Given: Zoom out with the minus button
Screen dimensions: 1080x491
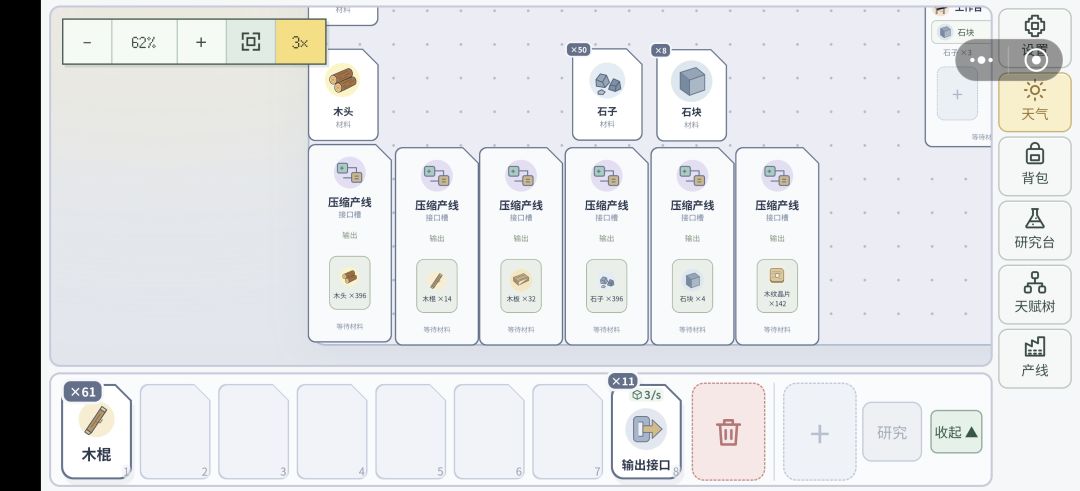Looking at the screenshot, I should [x=87, y=42].
